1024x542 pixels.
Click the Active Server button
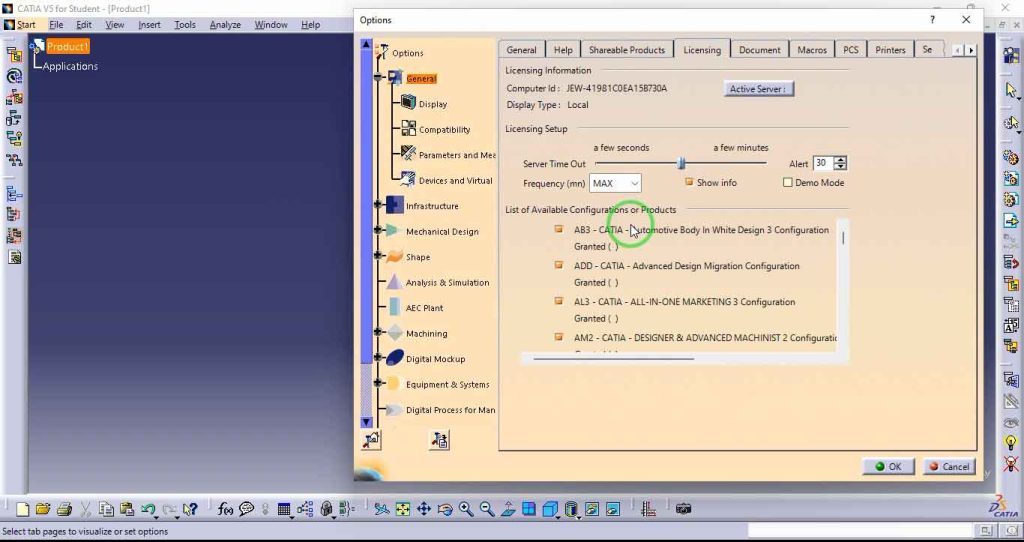tap(759, 89)
